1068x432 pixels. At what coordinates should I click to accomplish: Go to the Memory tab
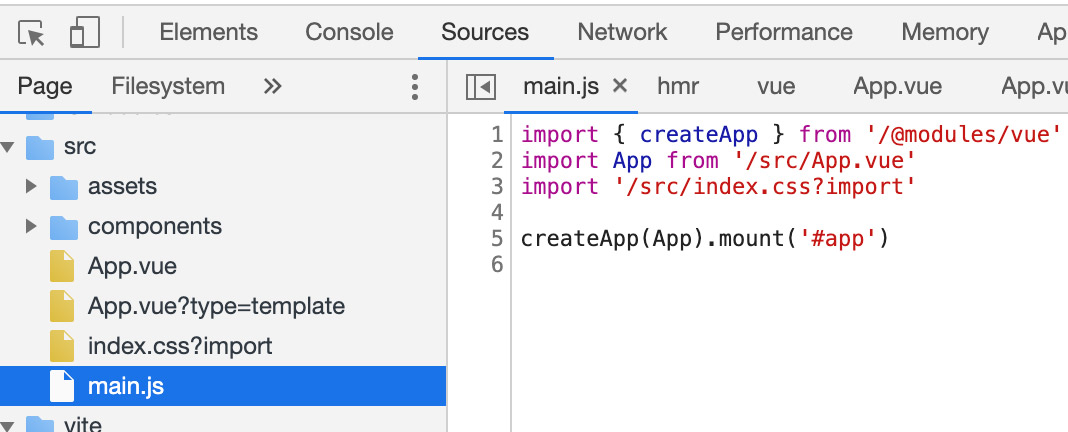(945, 32)
